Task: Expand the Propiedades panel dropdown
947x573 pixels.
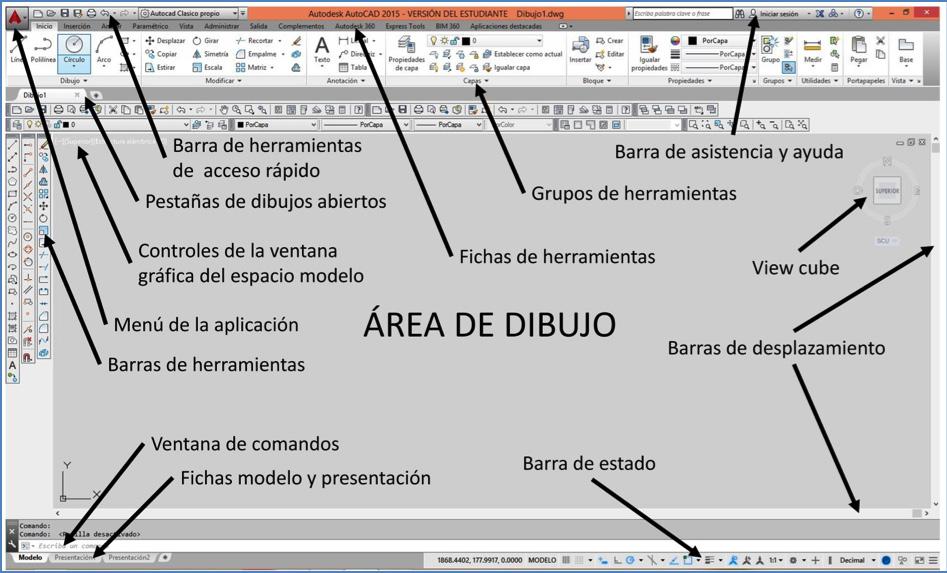Action: 690,80
